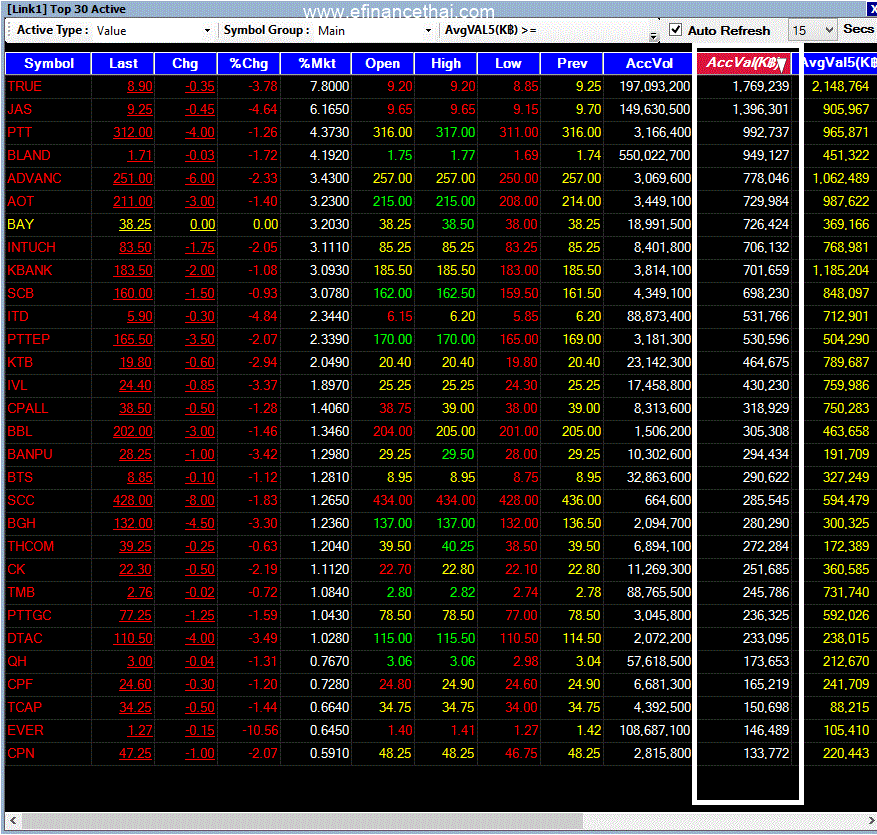Select the BBL symbol
Image resolution: width=877 pixels, height=835 pixels.
tap(20, 431)
